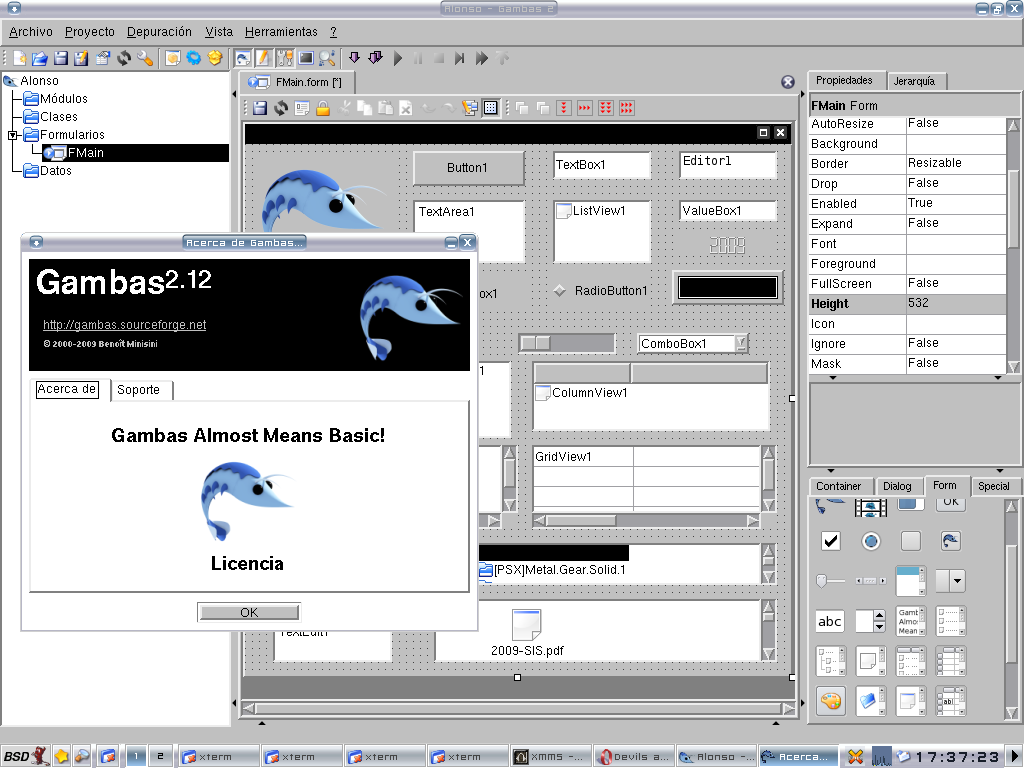Viewport: 1024px width, 768px height.
Task: Click the console screen icon in main toolbar
Action: click(306, 58)
